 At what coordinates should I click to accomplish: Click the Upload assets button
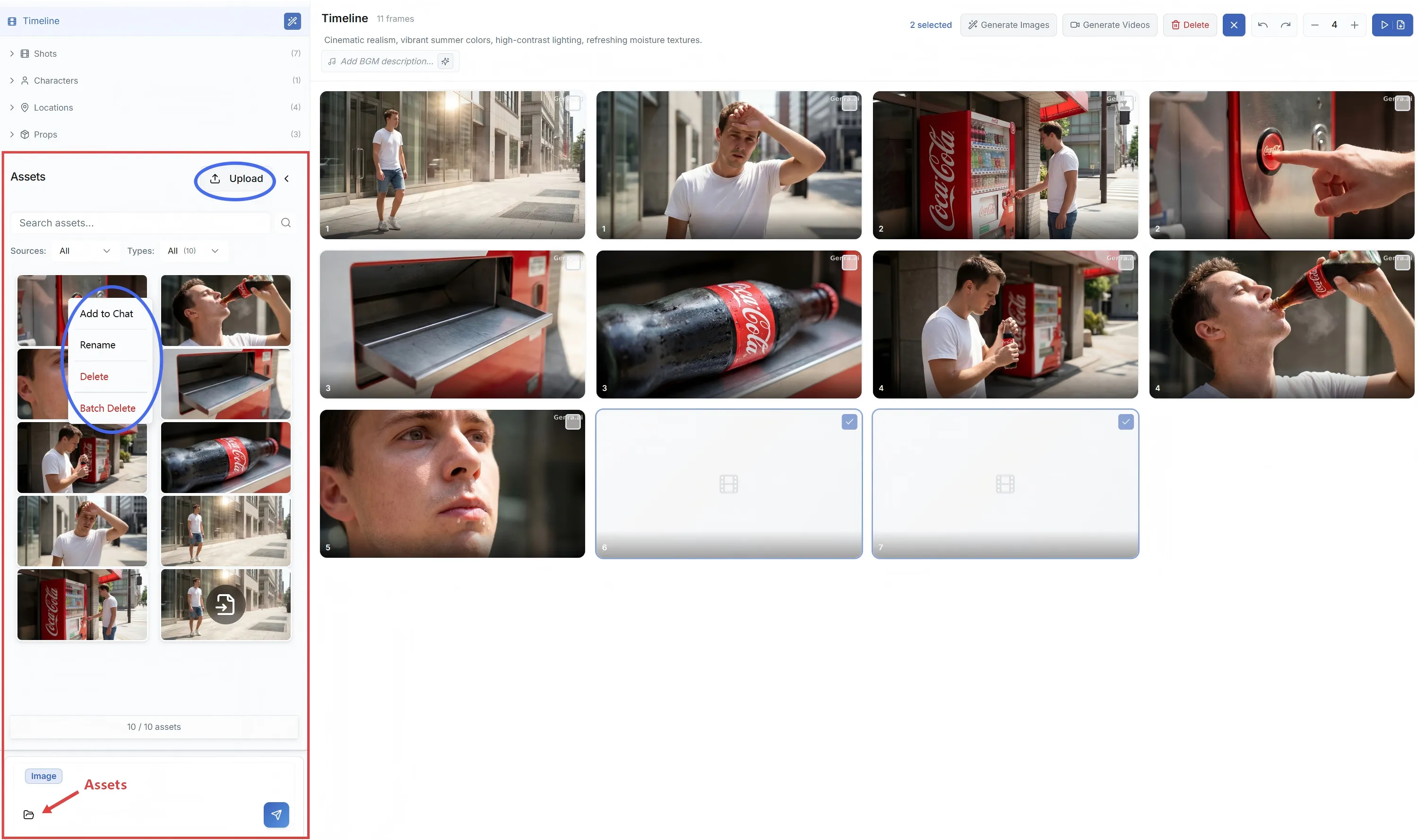click(x=236, y=178)
